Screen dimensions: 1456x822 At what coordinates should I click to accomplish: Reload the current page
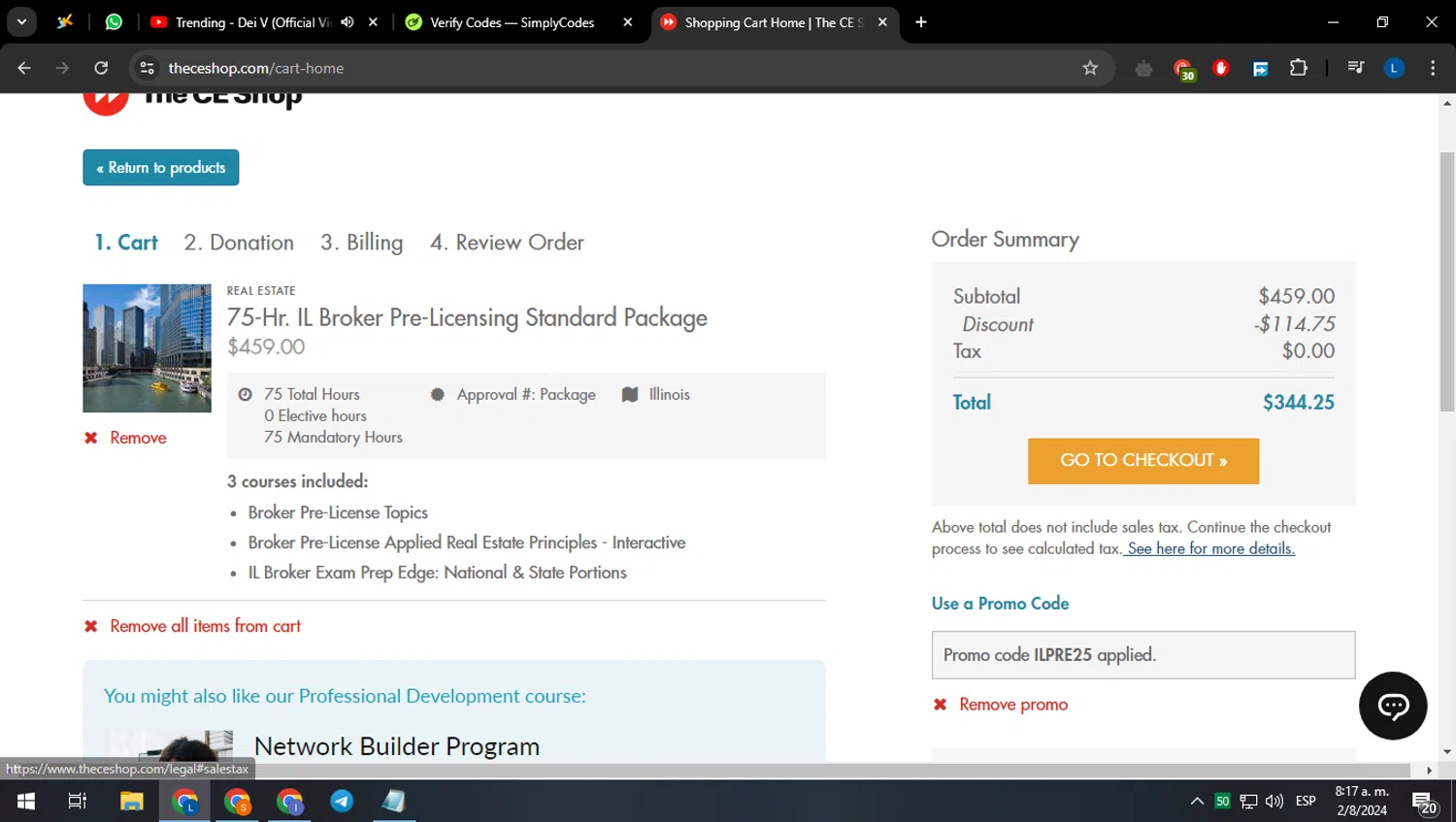pos(101,68)
